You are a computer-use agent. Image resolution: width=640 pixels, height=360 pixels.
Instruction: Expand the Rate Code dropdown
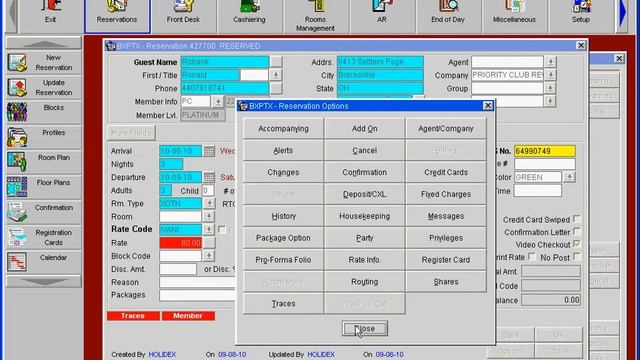[x=209, y=229]
